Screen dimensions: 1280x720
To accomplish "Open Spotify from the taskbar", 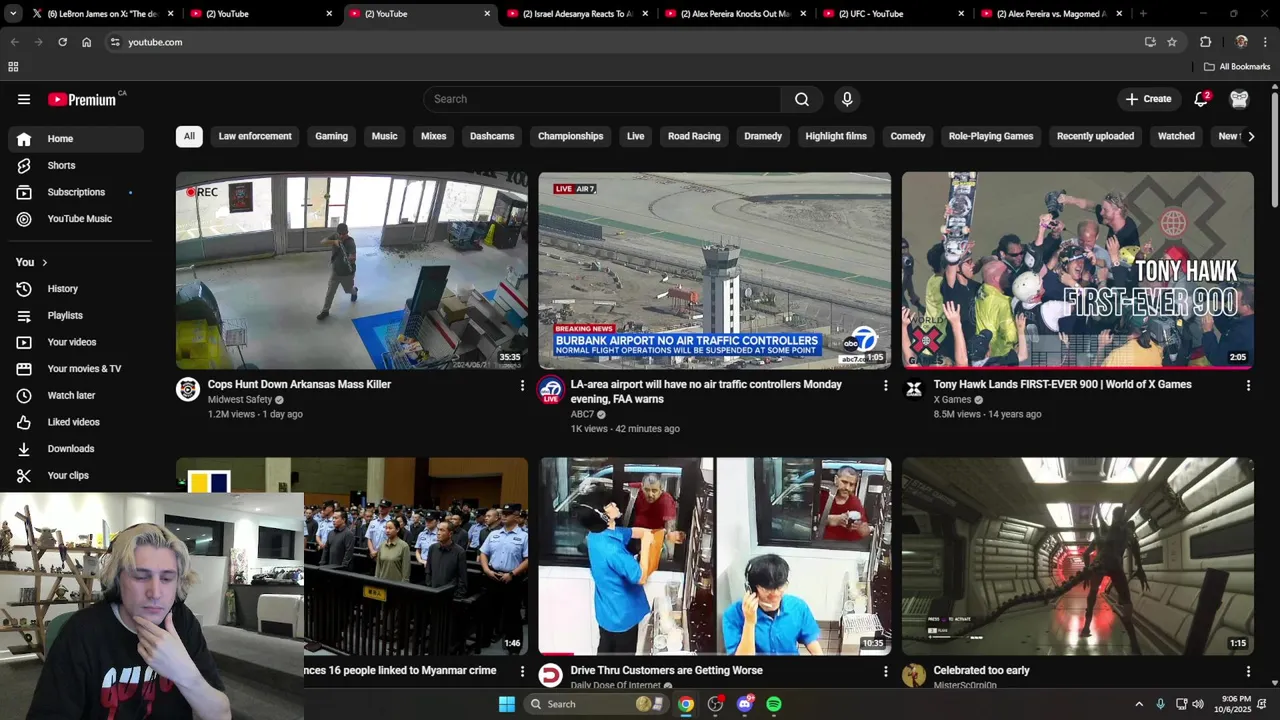I will point(774,704).
